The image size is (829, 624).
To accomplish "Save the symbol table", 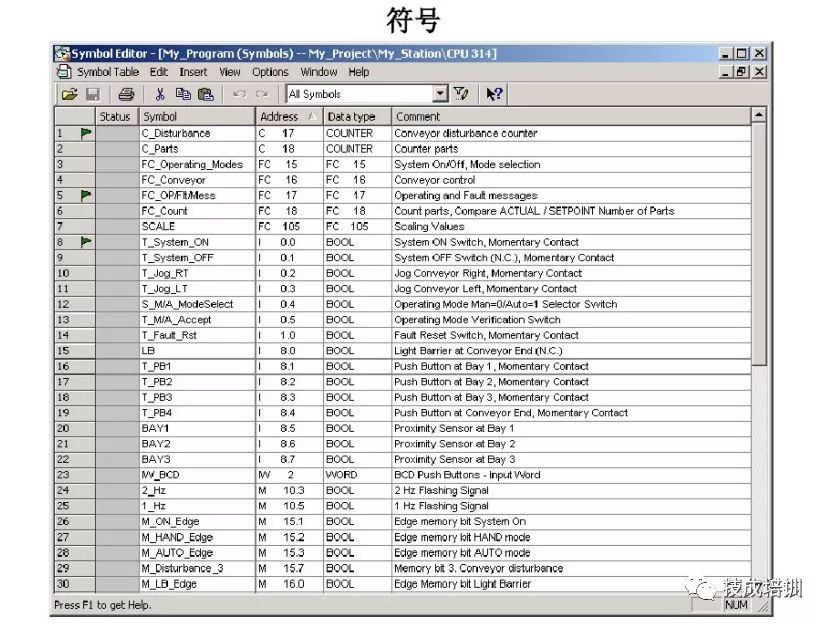I will point(95,94).
